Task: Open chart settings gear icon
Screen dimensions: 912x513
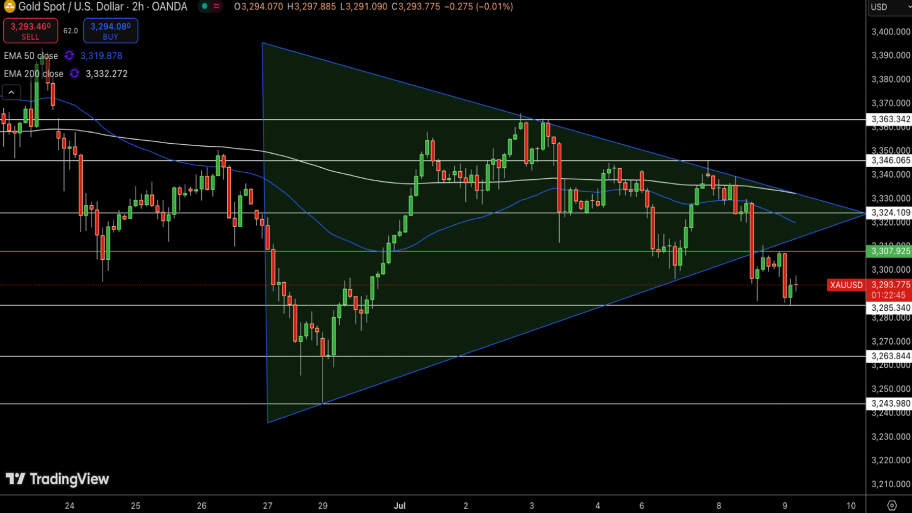Action: [892, 505]
